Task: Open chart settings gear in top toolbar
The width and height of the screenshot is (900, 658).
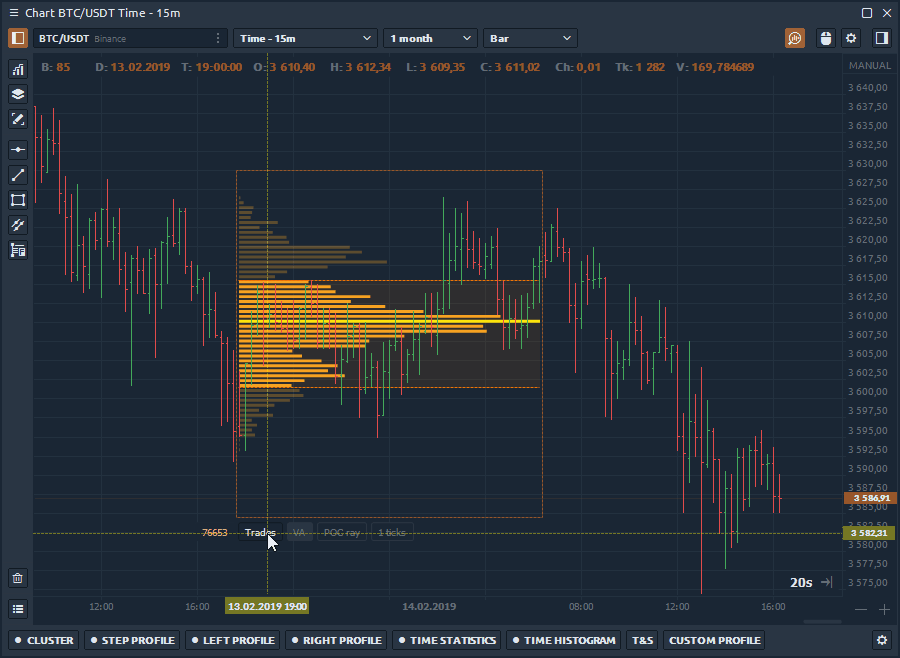Action: [x=851, y=38]
